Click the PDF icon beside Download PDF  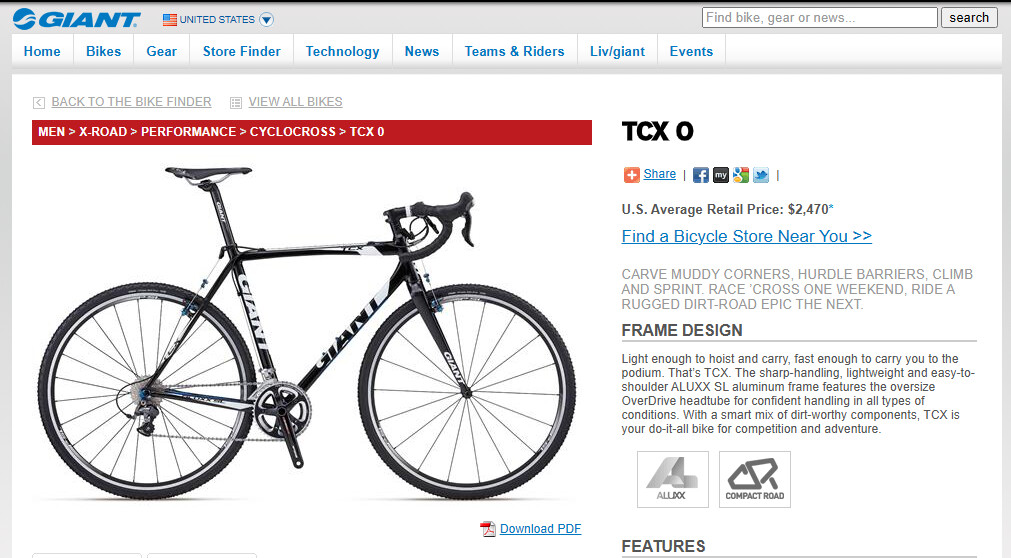(x=487, y=529)
